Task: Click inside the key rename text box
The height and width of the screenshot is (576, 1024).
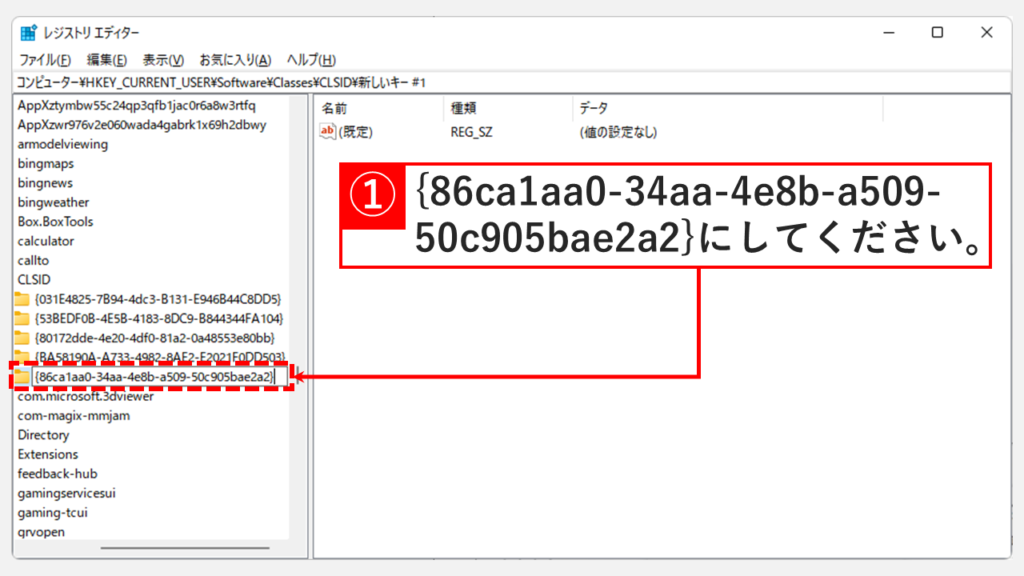Action: click(x=153, y=377)
